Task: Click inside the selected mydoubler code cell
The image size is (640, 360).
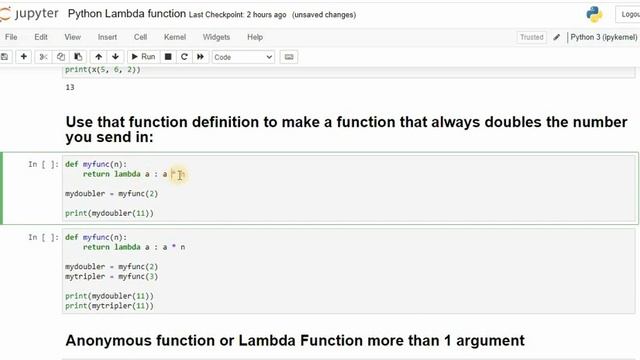Action: [x=349, y=189]
